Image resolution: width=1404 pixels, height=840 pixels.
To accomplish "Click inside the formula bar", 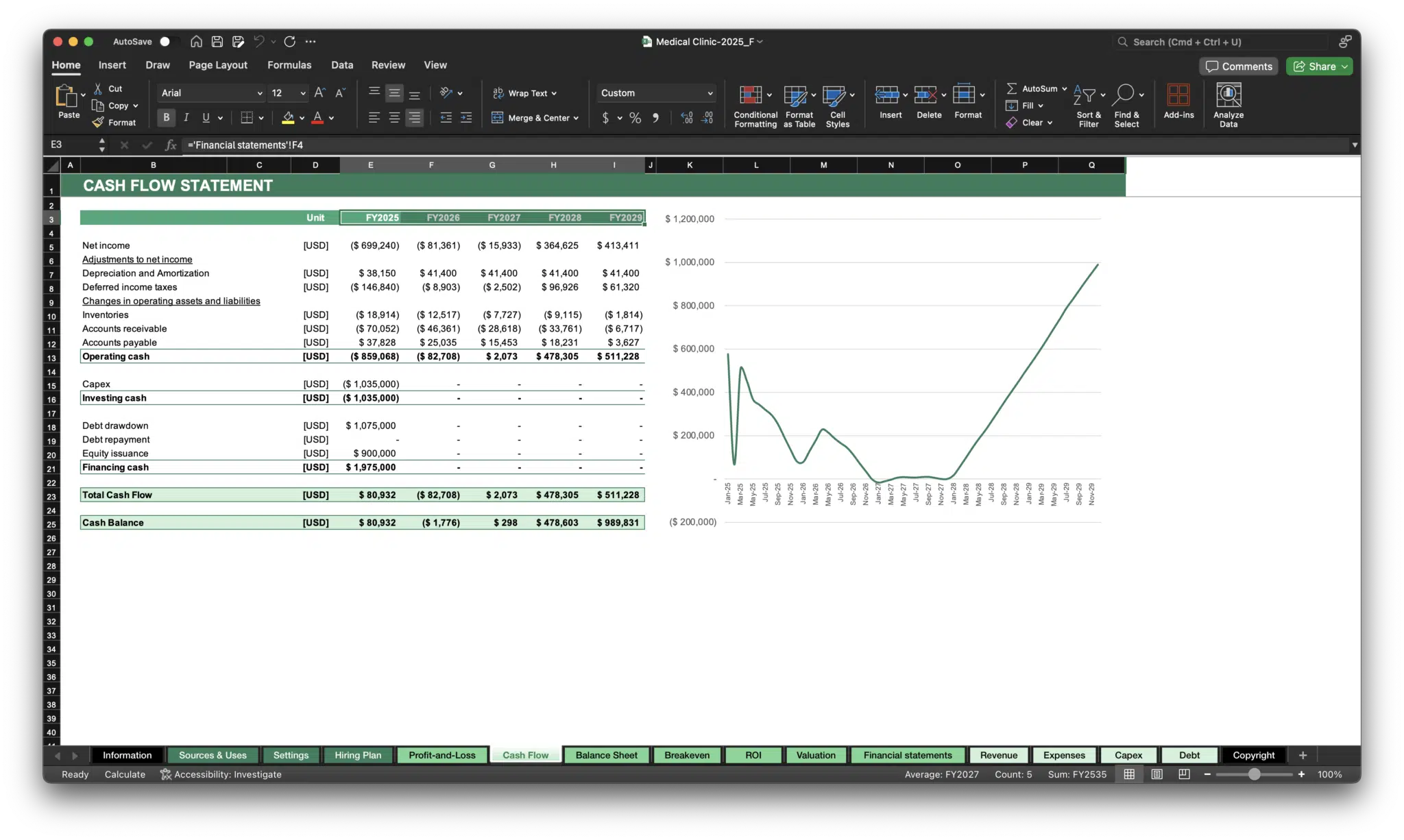I will pyautogui.click(x=480, y=145).
